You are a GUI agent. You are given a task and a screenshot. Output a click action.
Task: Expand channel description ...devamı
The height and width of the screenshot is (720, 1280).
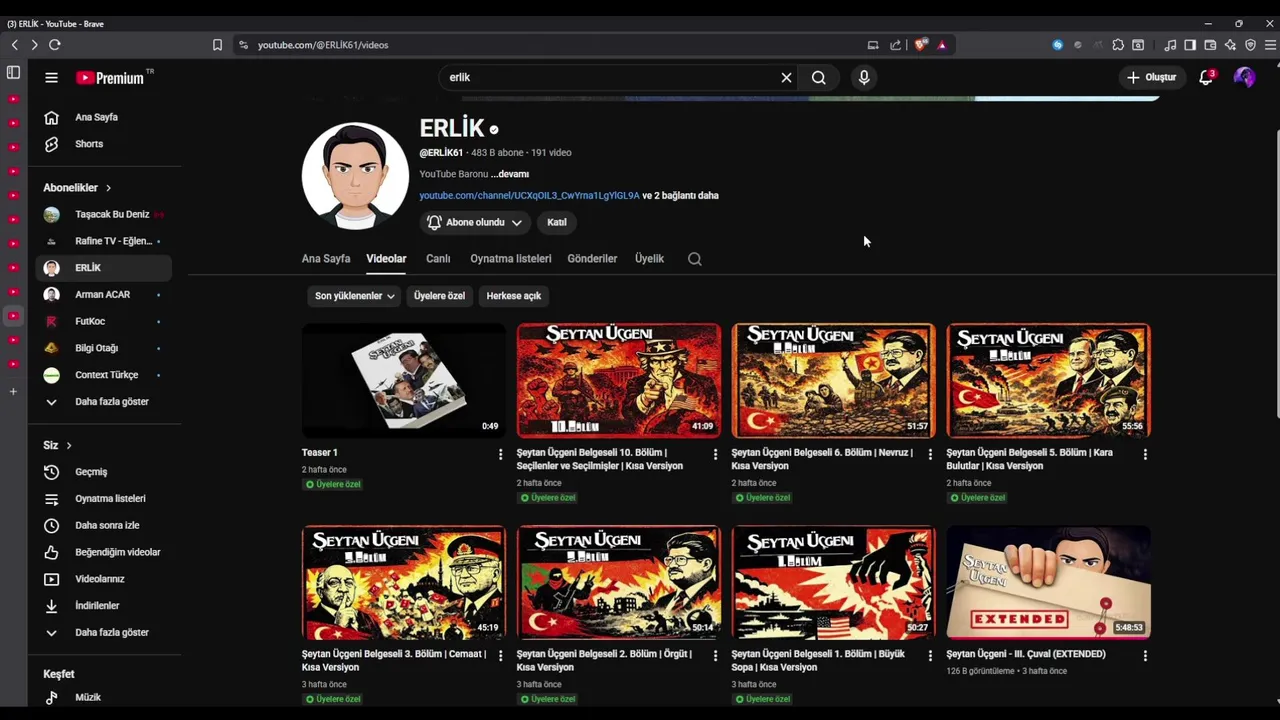(510, 174)
